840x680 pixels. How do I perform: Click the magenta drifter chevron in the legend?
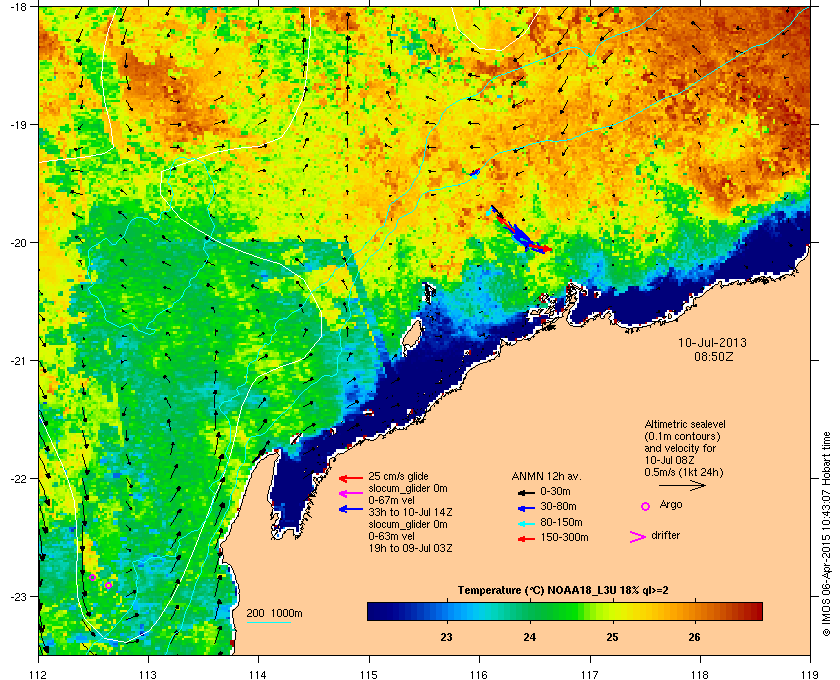pyautogui.click(x=638, y=537)
